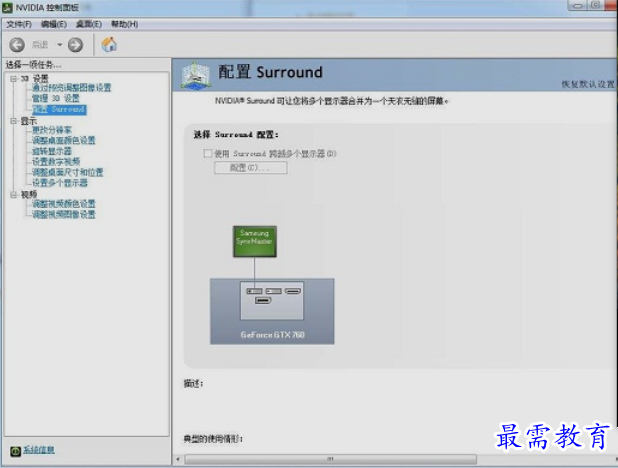618x468 pixels.
Task: Click the 恢复默认设置 link
Action: 588,84
